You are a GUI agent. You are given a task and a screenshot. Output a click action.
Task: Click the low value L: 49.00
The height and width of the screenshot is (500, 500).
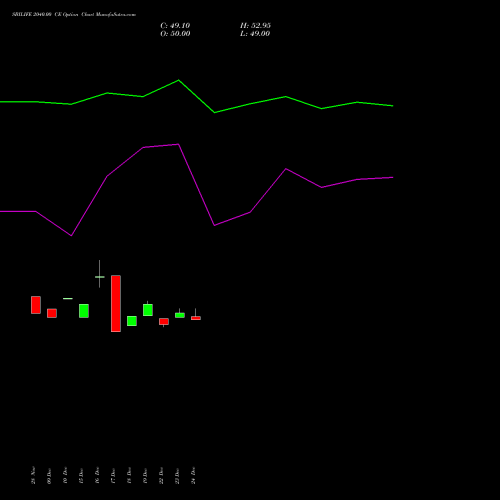(x=255, y=34)
